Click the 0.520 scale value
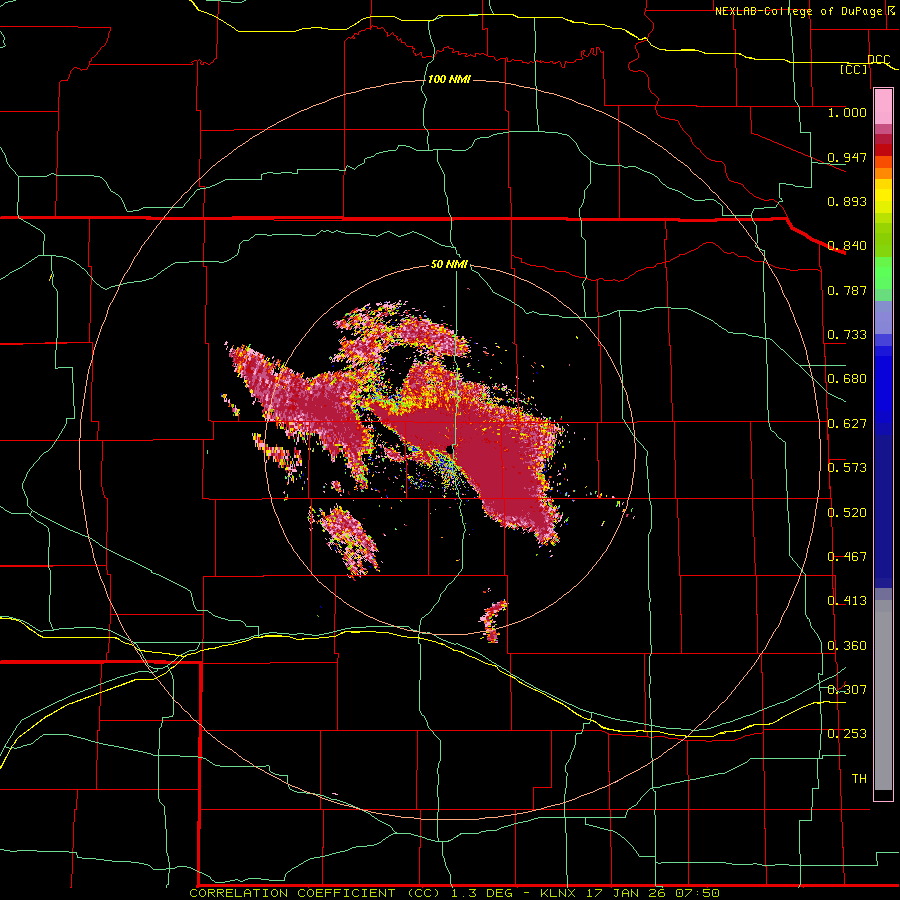Viewport: 900px width, 900px height. [847, 513]
